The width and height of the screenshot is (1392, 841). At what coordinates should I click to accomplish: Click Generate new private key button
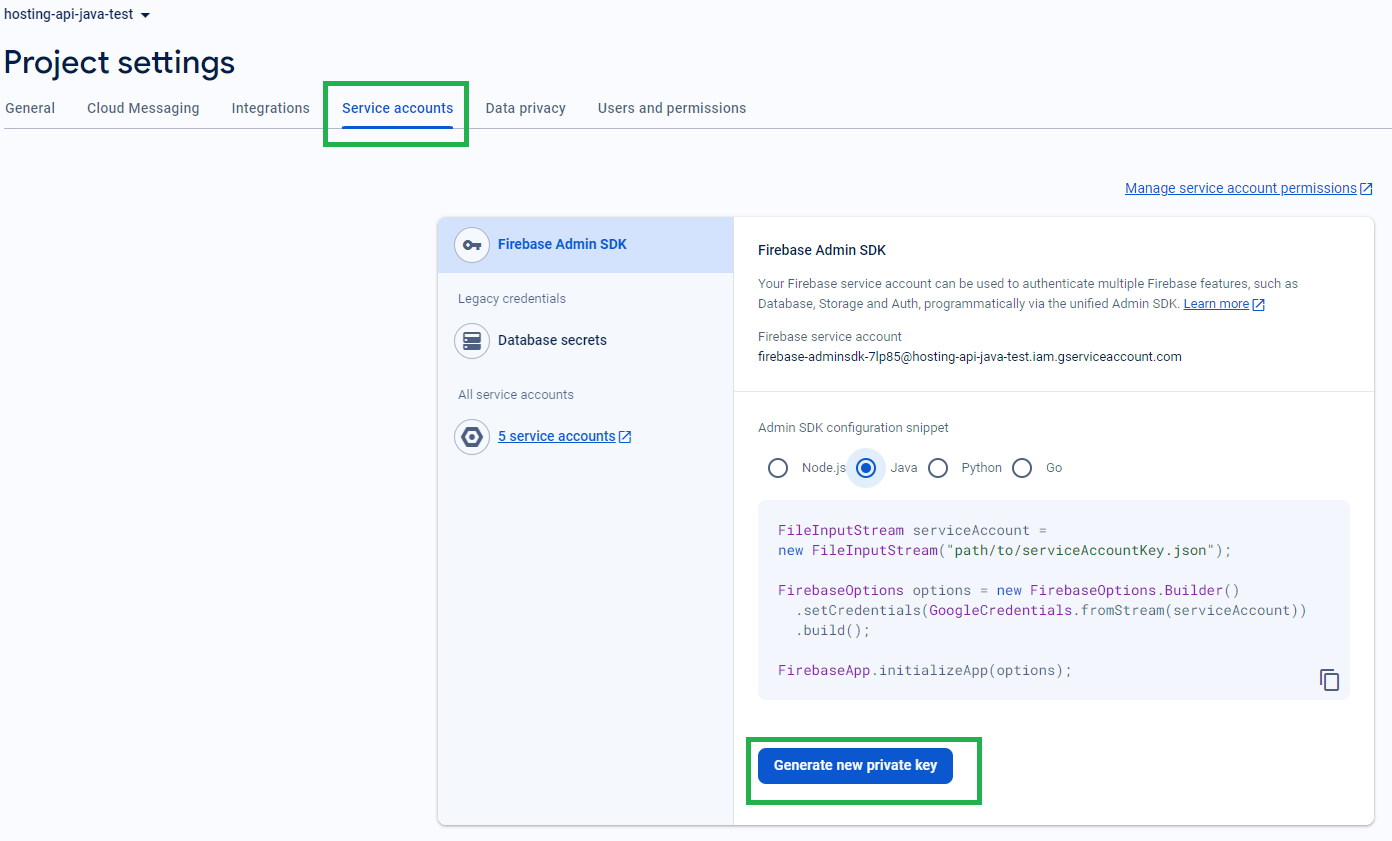pos(855,765)
